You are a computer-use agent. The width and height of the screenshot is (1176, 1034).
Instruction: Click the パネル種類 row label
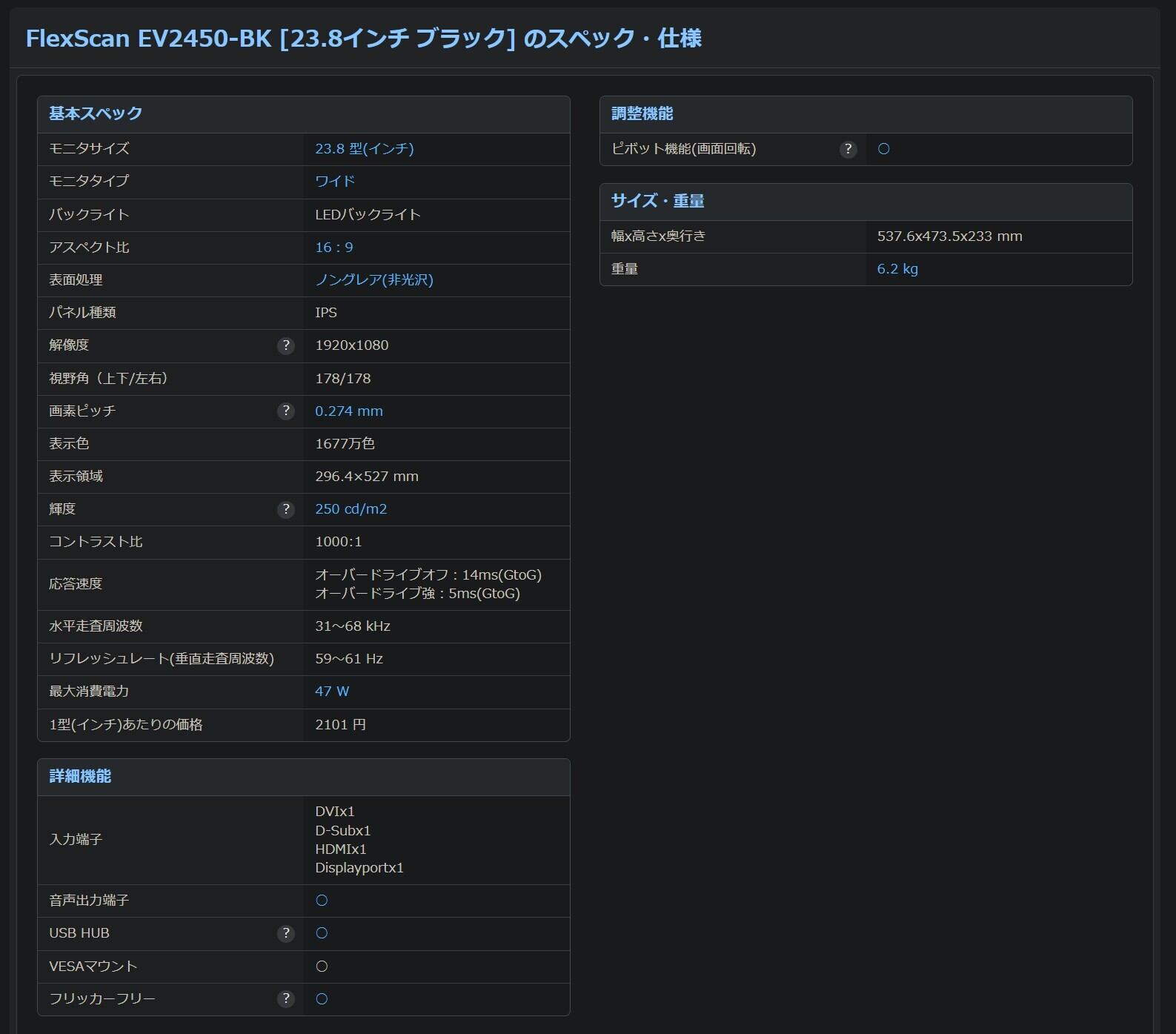(x=82, y=313)
